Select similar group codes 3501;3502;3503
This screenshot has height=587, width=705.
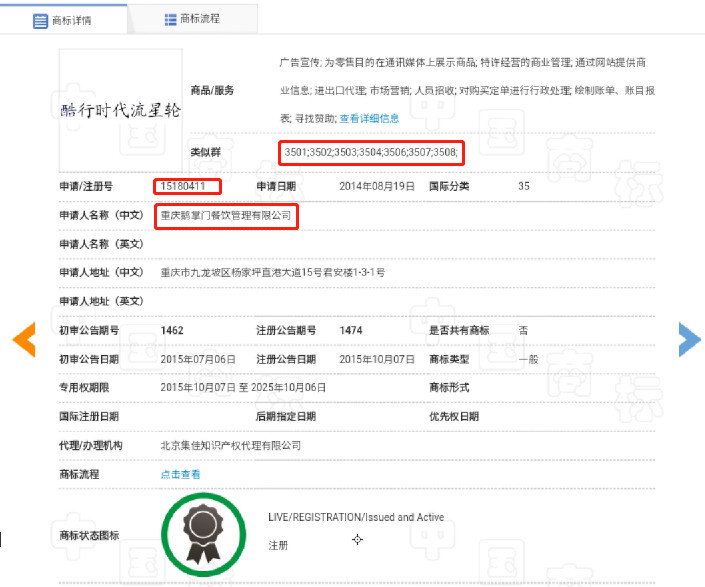click(371, 152)
